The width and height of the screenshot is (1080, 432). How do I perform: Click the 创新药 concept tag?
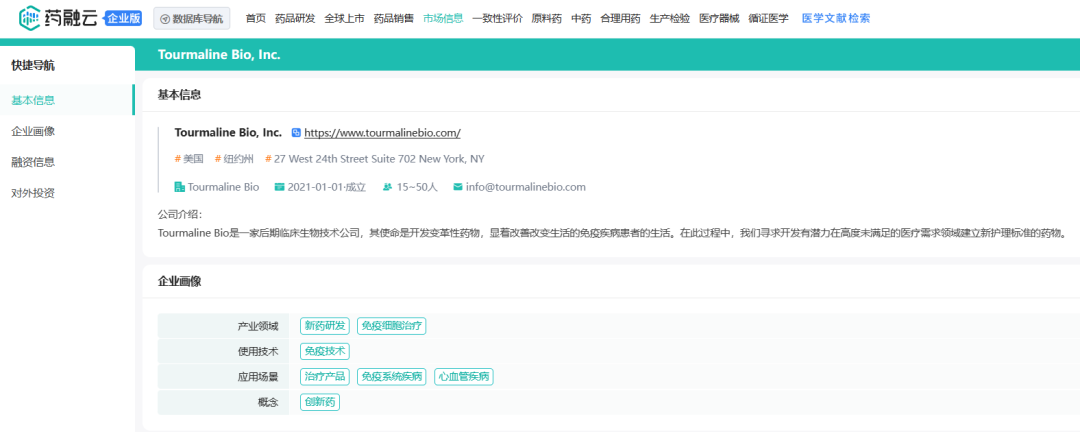point(320,402)
